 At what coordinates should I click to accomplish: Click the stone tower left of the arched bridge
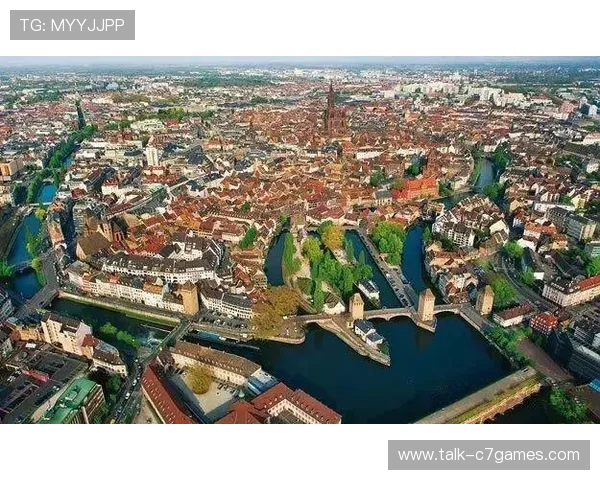(x=356, y=306)
